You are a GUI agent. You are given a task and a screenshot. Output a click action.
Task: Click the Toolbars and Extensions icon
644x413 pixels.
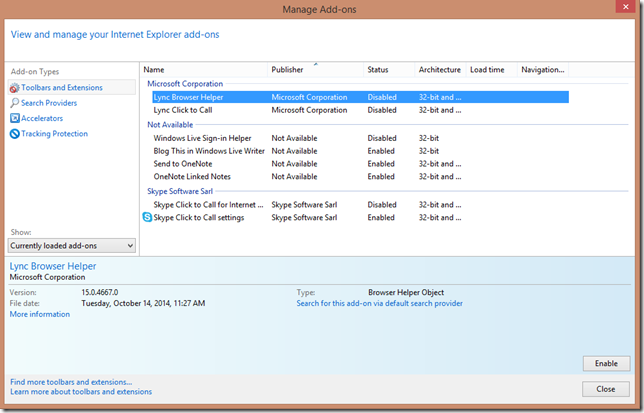pos(14,88)
